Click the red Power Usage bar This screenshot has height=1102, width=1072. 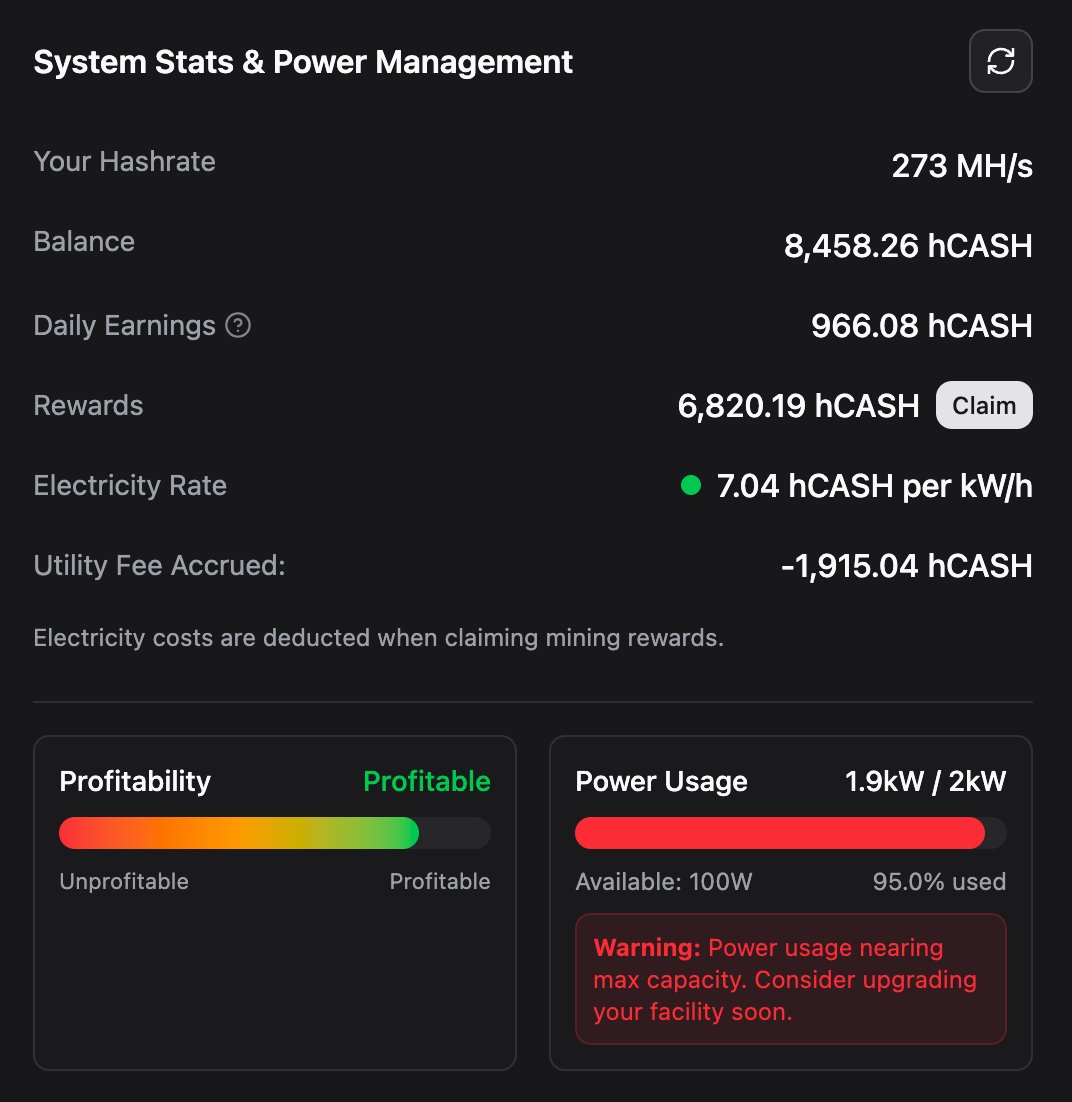pyautogui.click(x=791, y=833)
